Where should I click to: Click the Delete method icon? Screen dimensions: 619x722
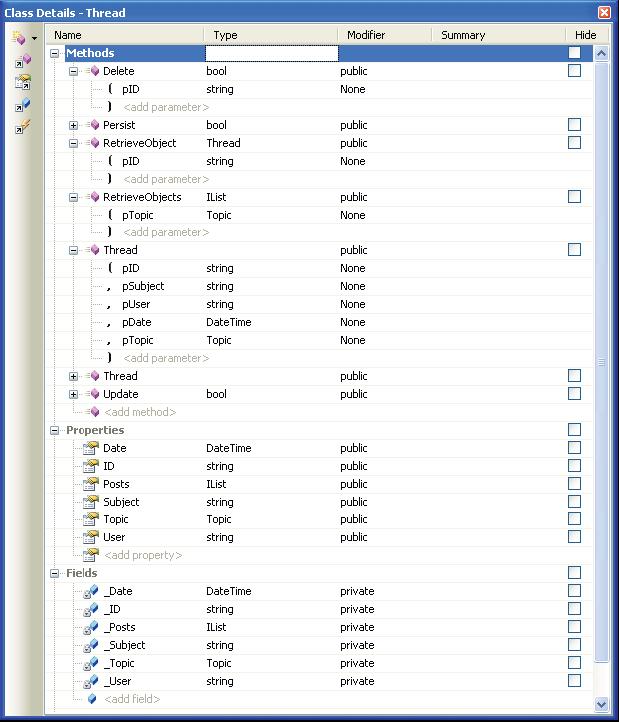coord(94,72)
